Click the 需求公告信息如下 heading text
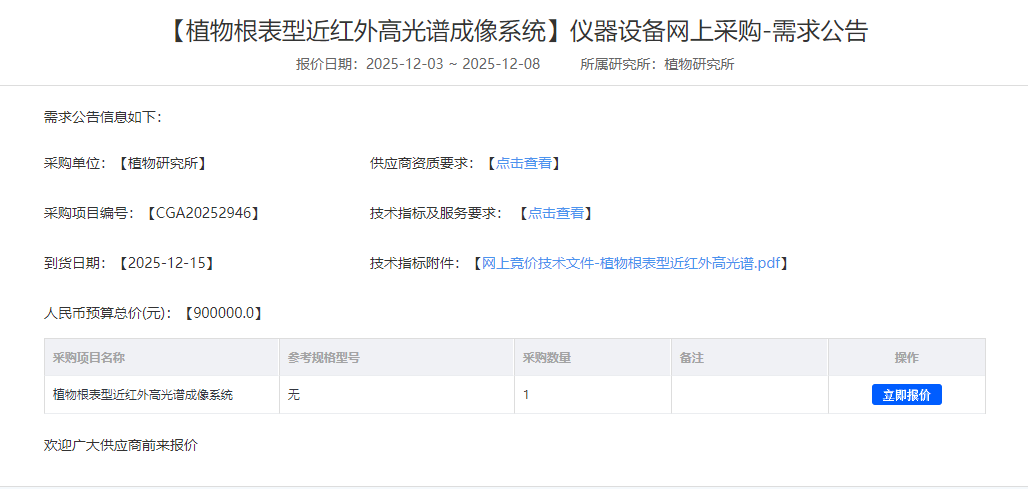 pos(102,117)
